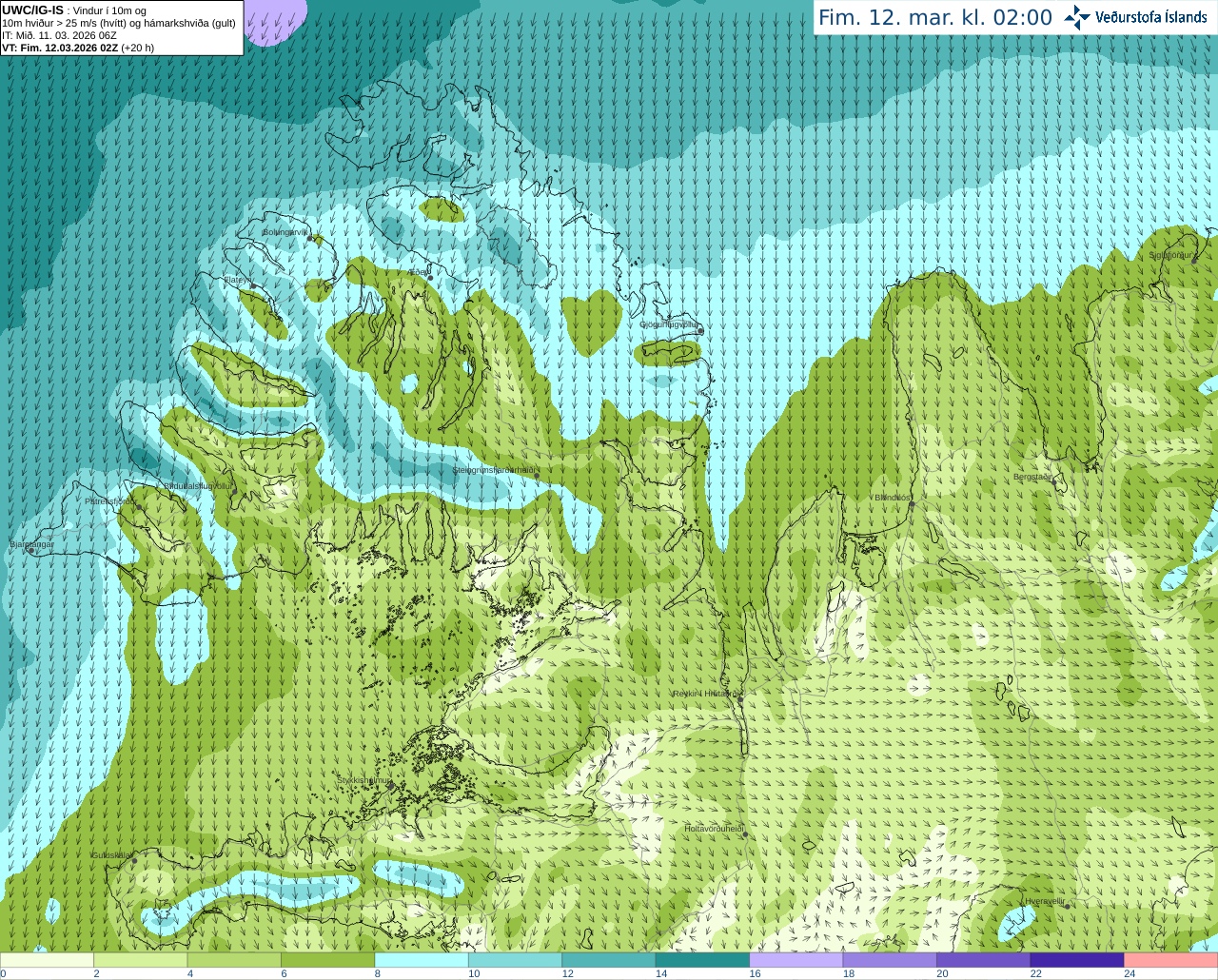Click the Bjargtangar station marker
1218x980 pixels.
coord(31,551)
